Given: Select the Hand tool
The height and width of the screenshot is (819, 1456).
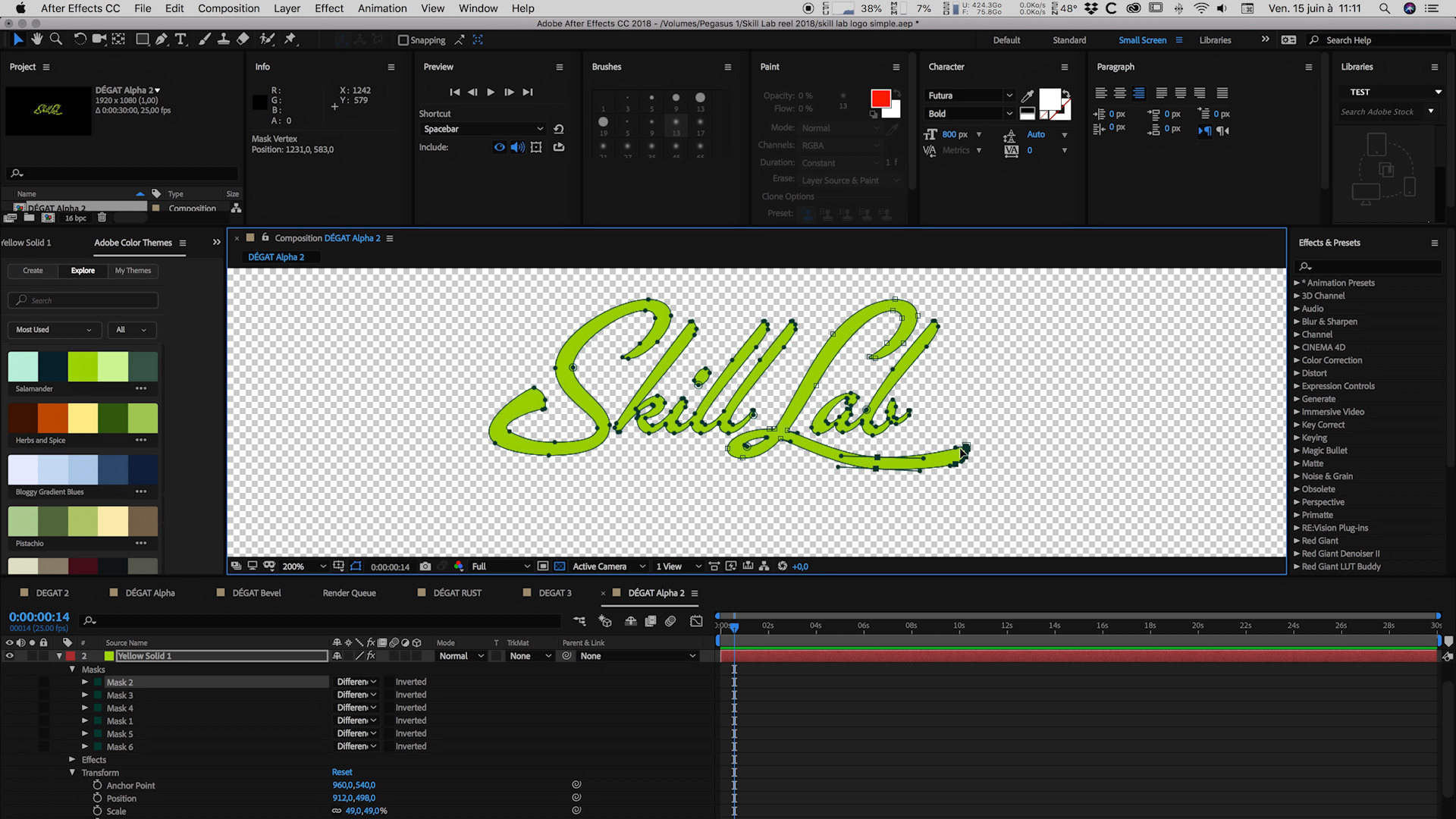Looking at the screenshot, I should point(37,39).
